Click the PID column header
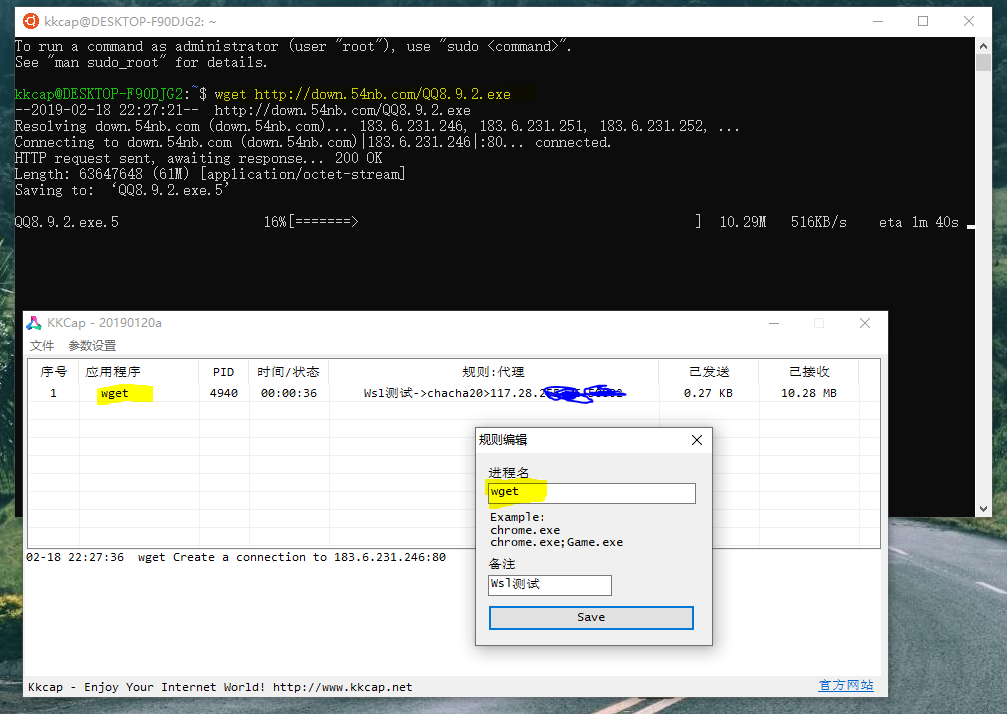The width and height of the screenshot is (1007, 714). click(x=223, y=372)
